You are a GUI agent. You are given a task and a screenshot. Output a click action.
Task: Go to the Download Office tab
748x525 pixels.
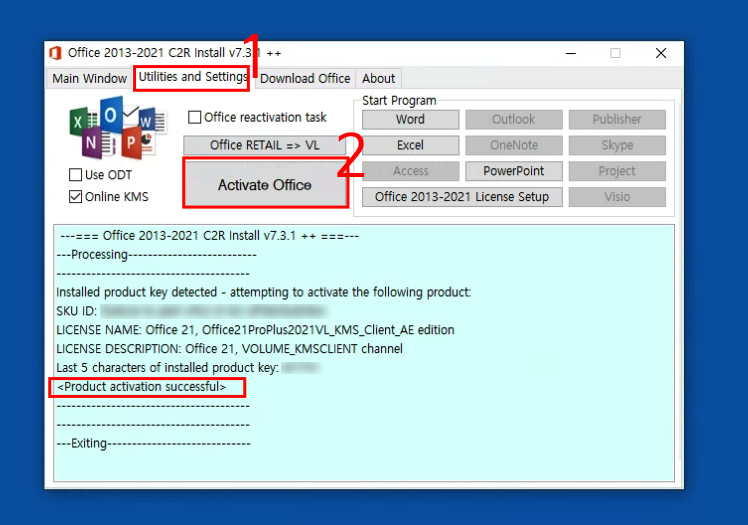[305, 78]
